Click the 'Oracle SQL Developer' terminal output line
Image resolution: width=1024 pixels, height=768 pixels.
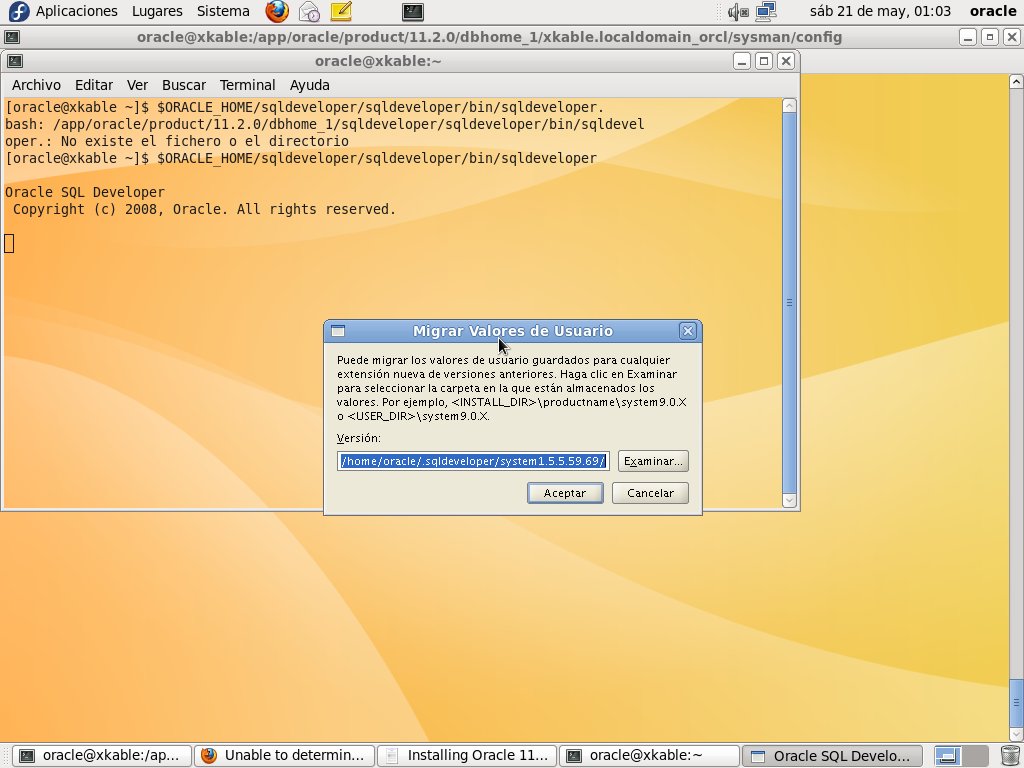pos(85,192)
